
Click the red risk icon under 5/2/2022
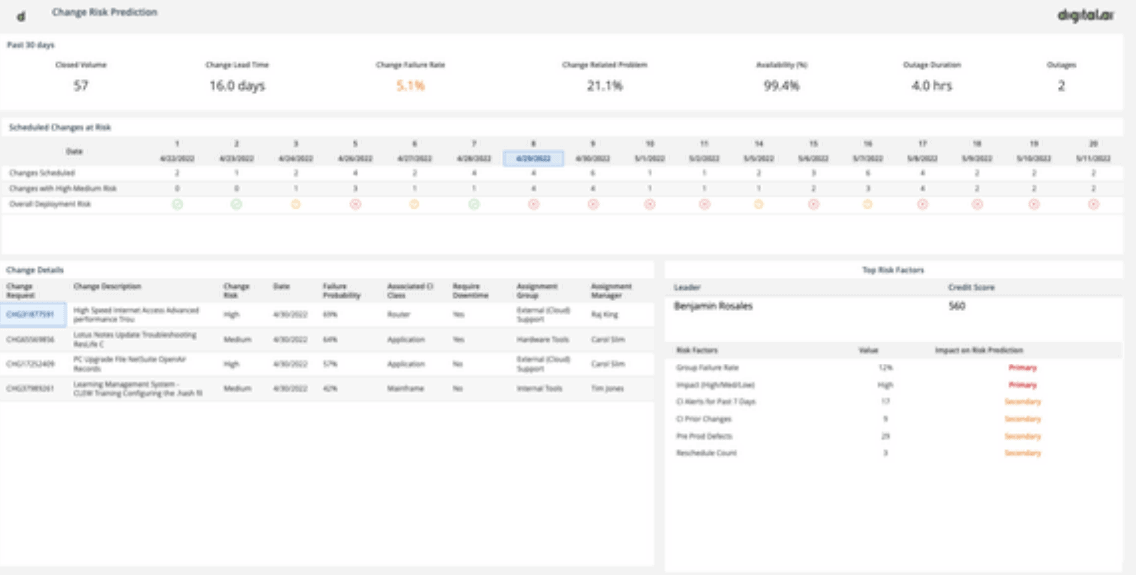tap(704, 204)
